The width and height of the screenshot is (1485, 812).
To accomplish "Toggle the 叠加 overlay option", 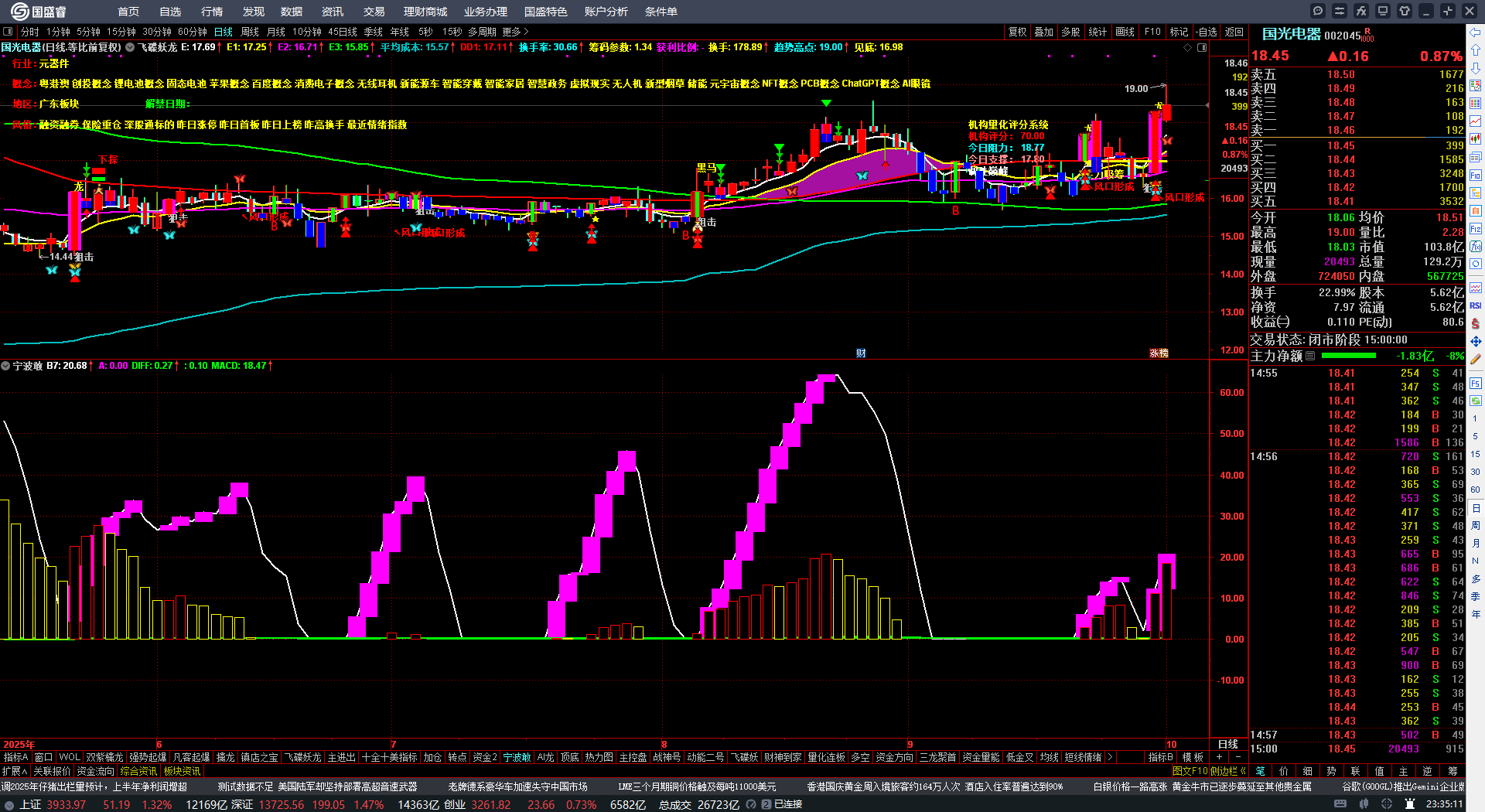I will click(1044, 32).
